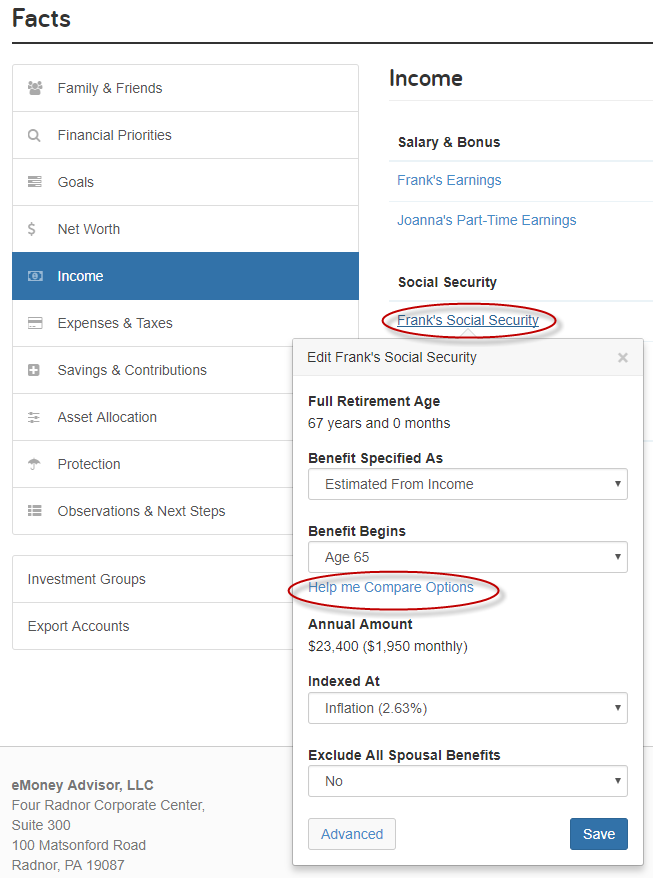
Task: Open the Investment Groups menu item
Action: click(153, 579)
